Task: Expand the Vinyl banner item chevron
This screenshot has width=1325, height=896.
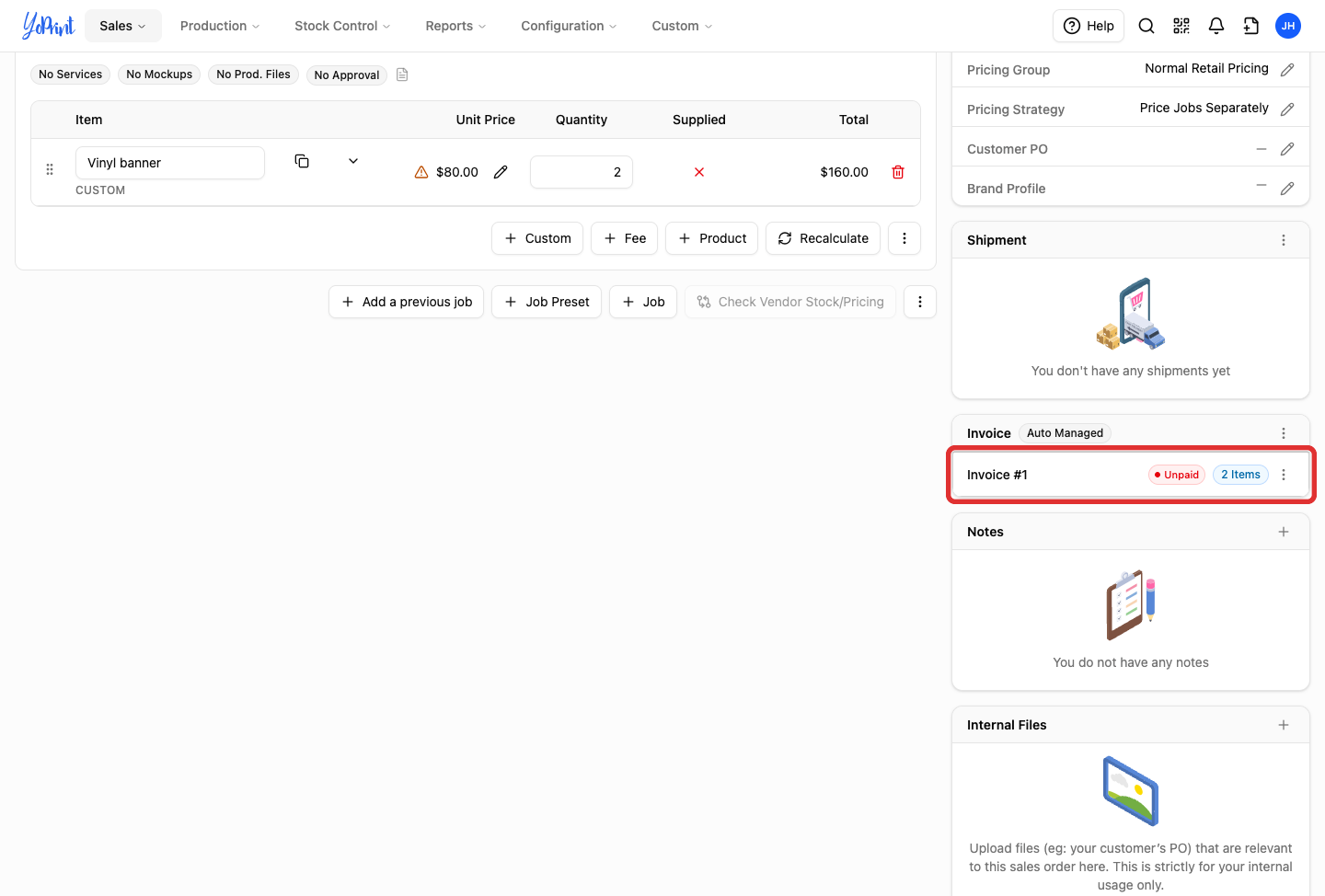Action: (x=353, y=161)
